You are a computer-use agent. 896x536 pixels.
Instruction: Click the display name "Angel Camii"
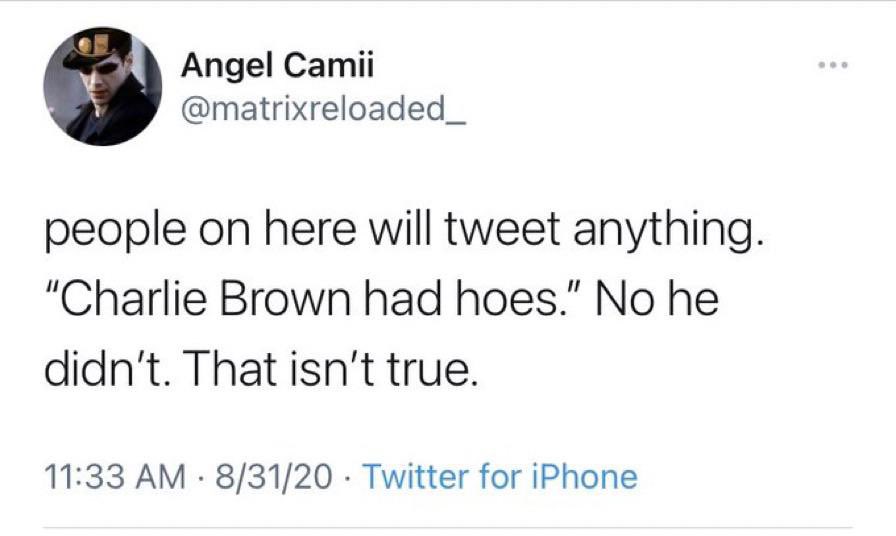tap(279, 68)
